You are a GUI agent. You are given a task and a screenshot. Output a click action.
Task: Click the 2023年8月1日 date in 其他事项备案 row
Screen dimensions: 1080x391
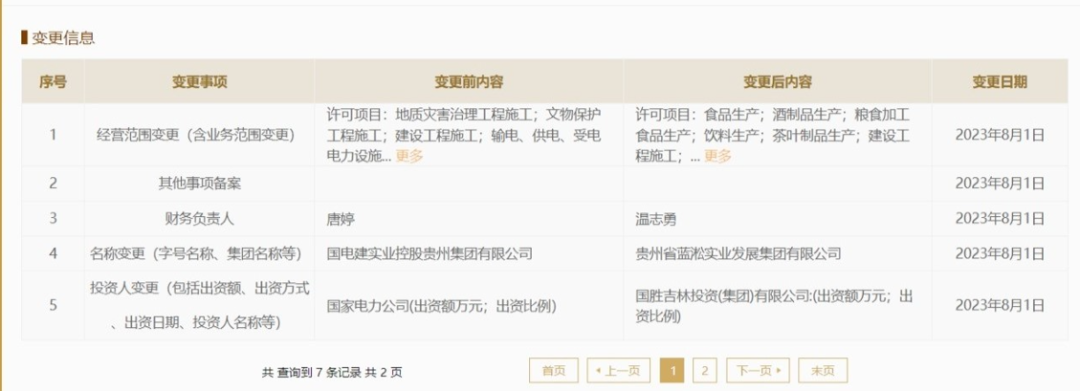point(999,184)
